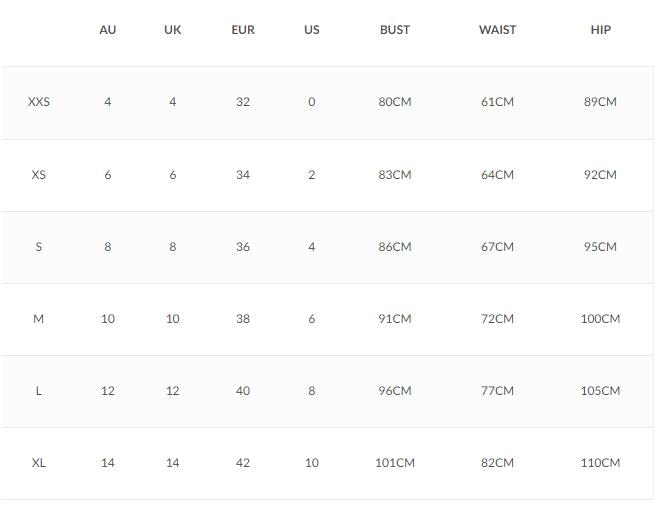Click the 80CM bust value
Viewport: 654px width, 514px height.
click(x=395, y=102)
